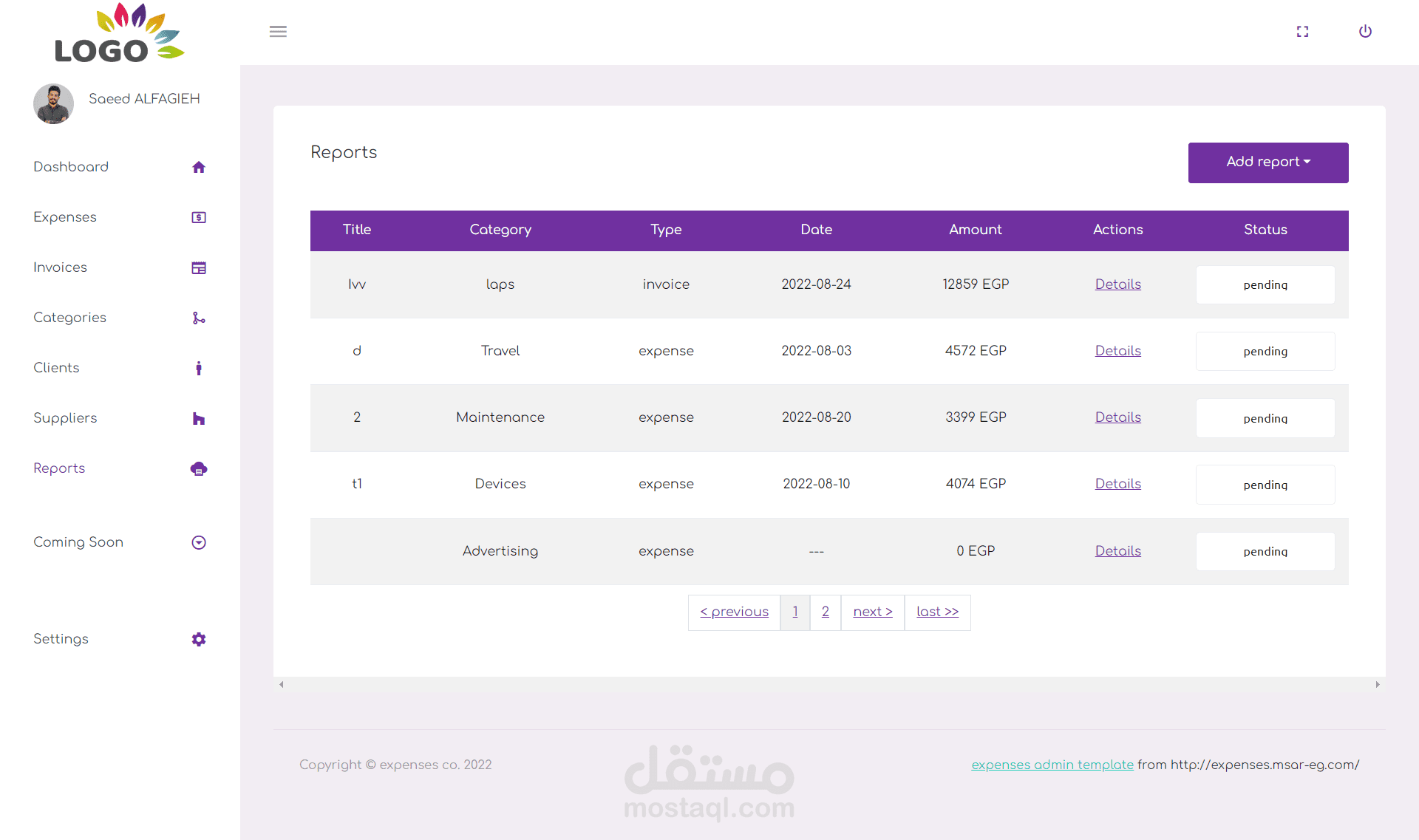Viewport: 1419px width, 840px height.
Task: Toggle sidebar with the hamburger icon
Action: [278, 31]
